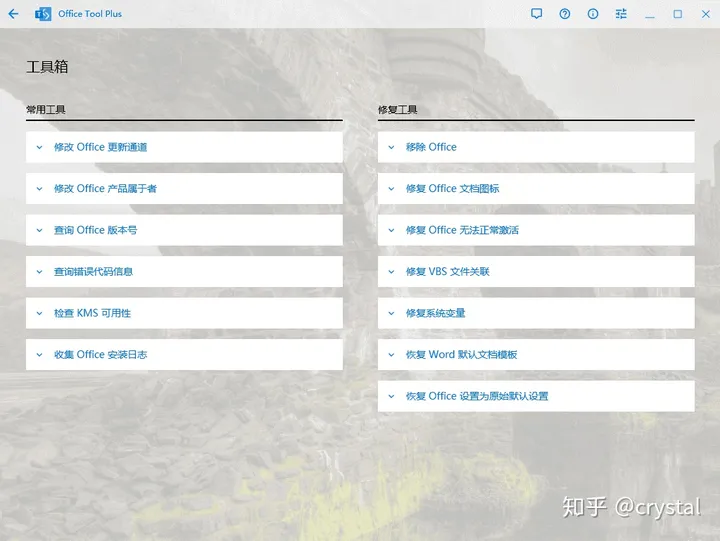
Task: Expand chevron for 查询 Office 版本号
Action: (39, 230)
